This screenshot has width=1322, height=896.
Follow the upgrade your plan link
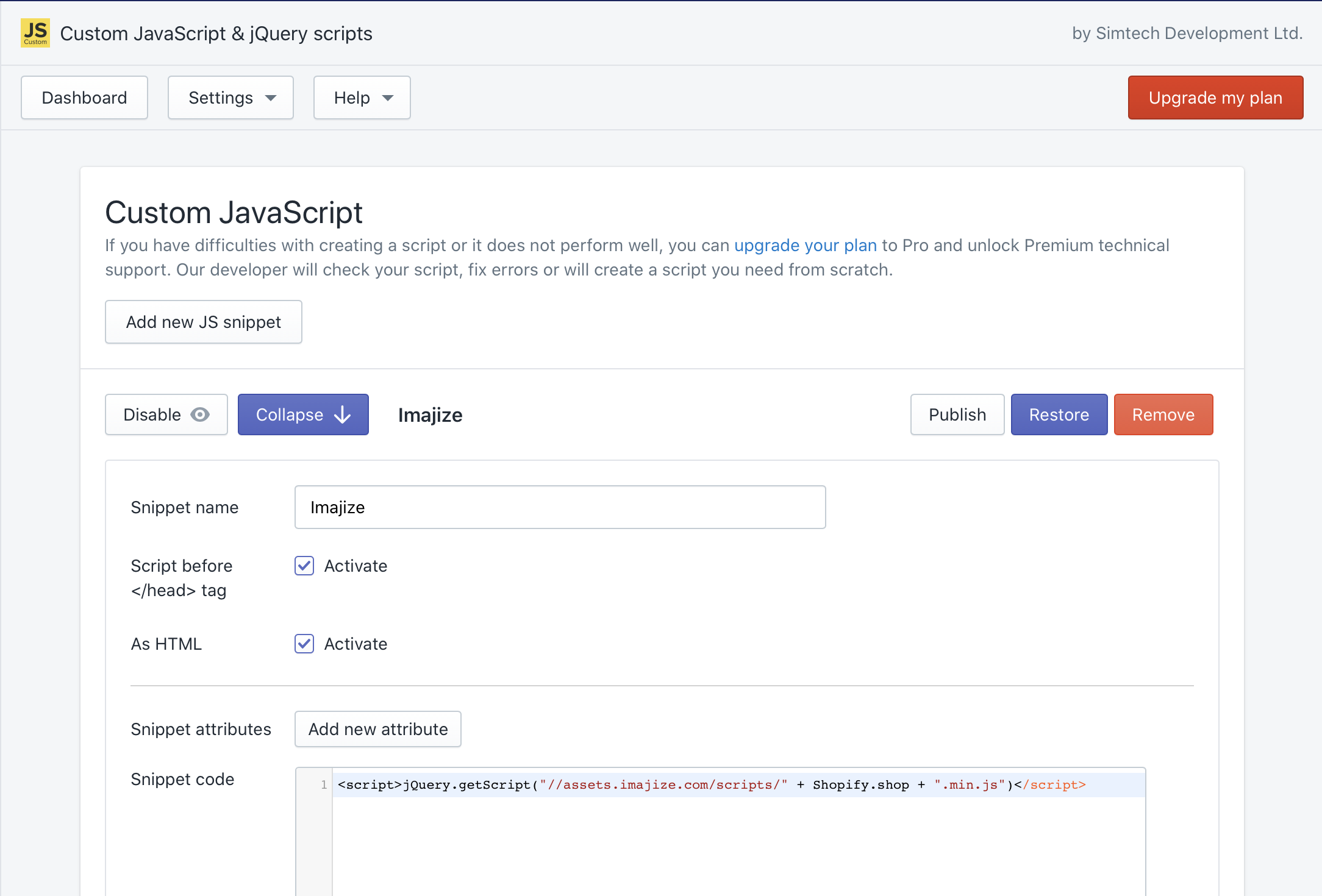click(805, 245)
